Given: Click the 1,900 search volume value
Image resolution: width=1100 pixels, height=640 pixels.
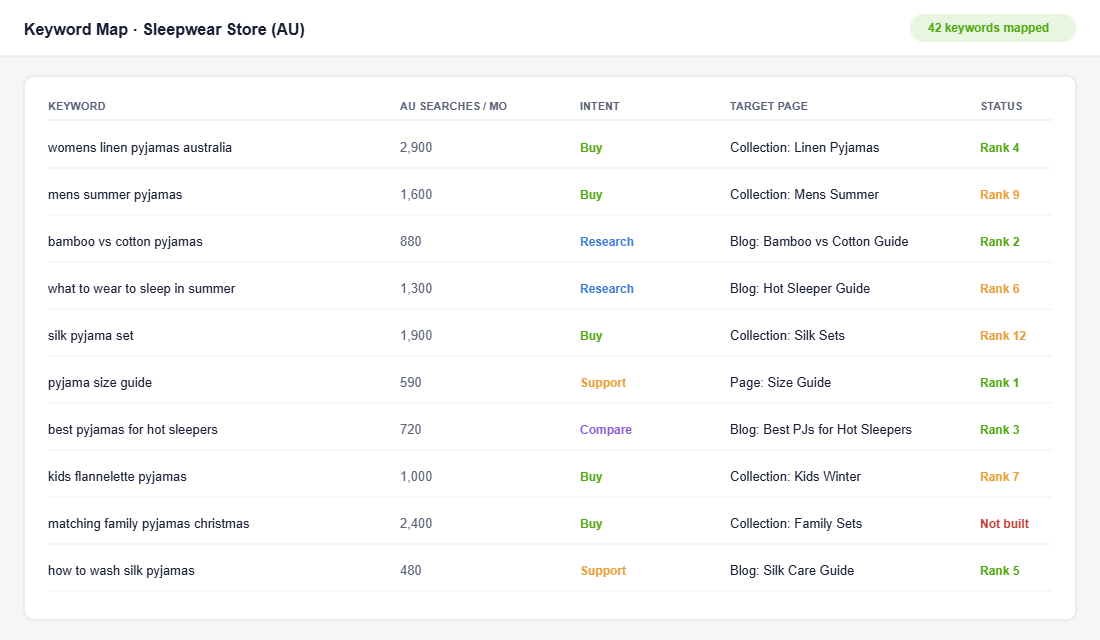Looking at the screenshot, I should 416,335.
